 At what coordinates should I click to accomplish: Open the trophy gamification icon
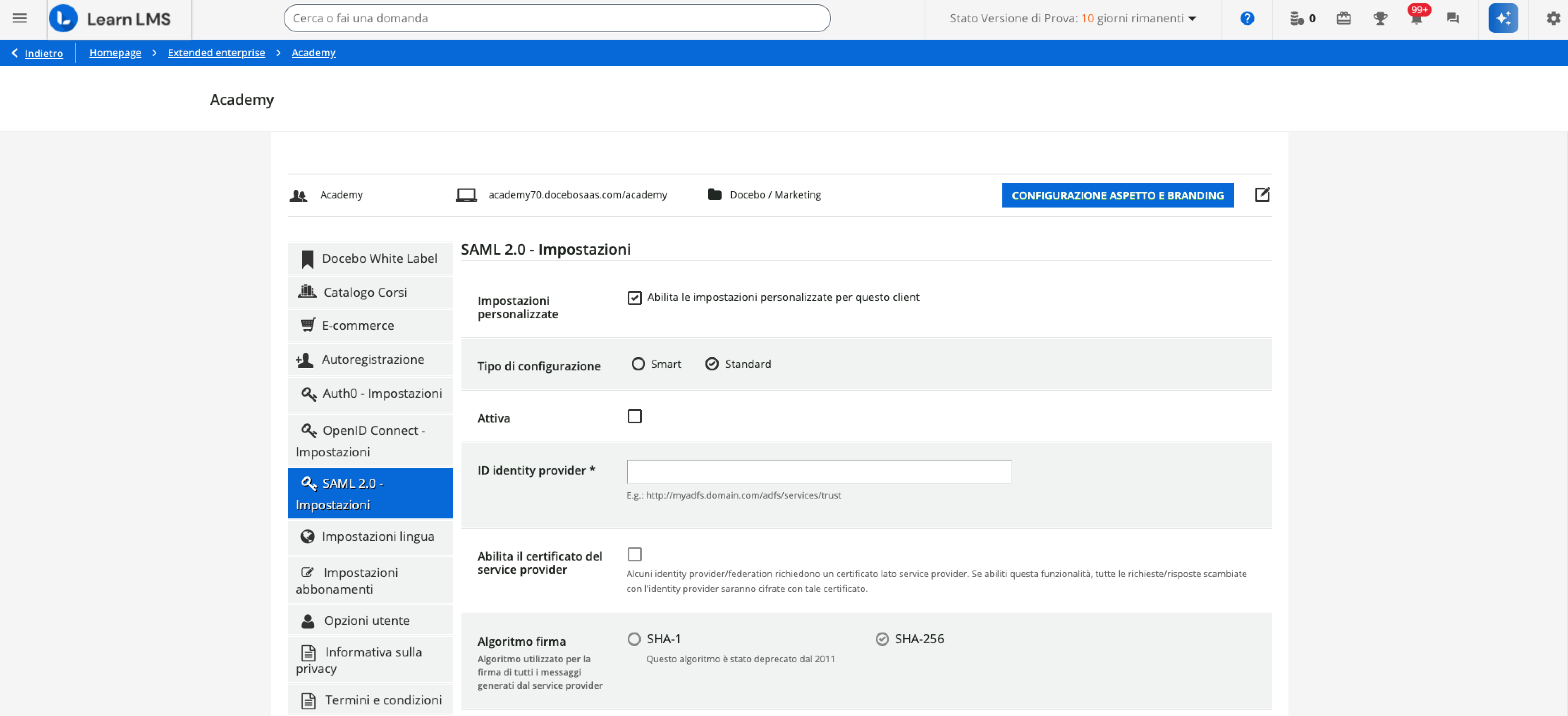coord(1380,18)
